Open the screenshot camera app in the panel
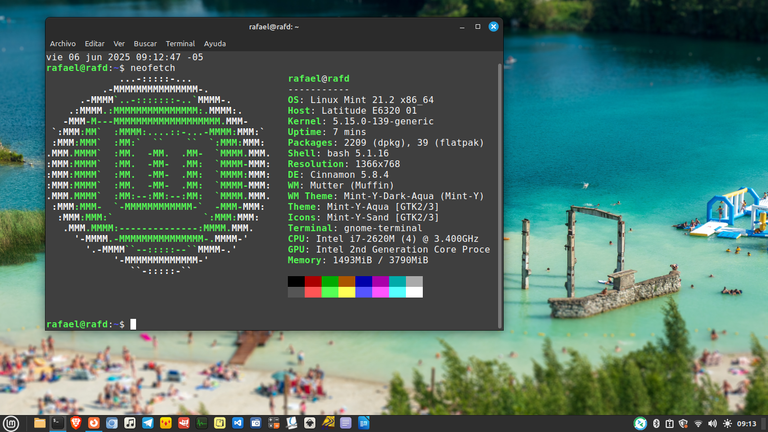The height and width of the screenshot is (432, 768). 256,423
